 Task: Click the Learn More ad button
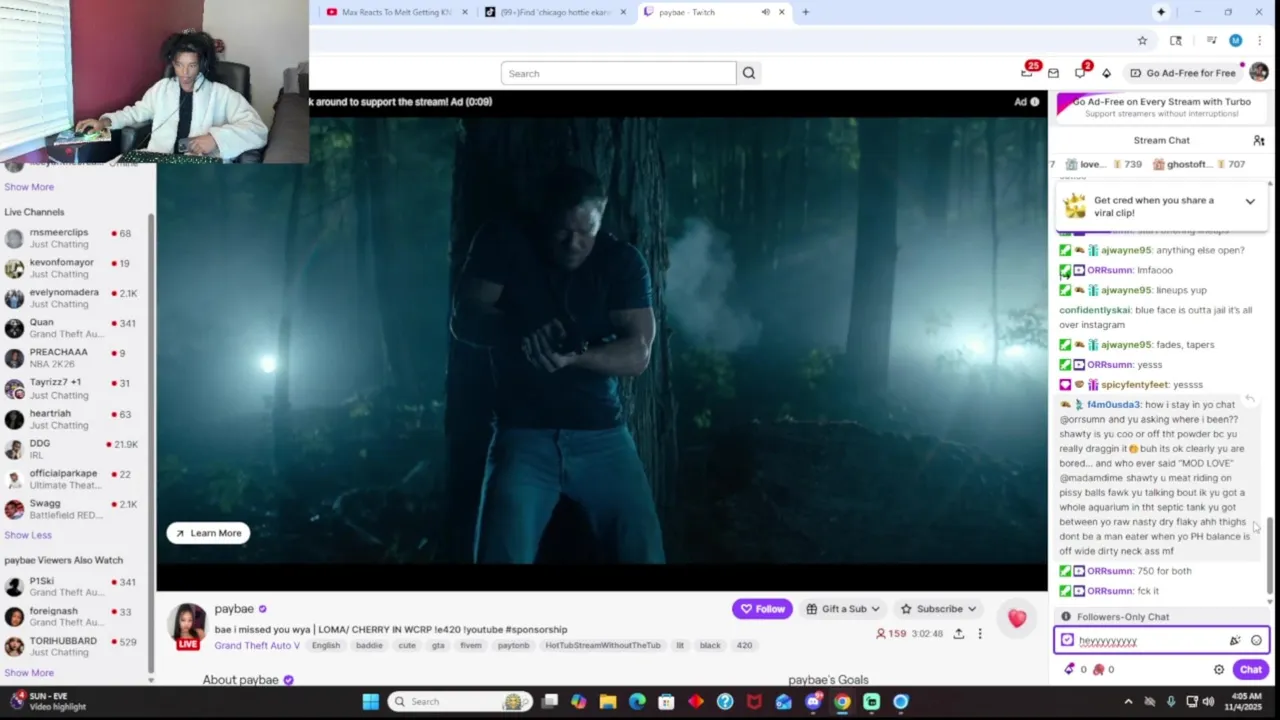pos(208,533)
